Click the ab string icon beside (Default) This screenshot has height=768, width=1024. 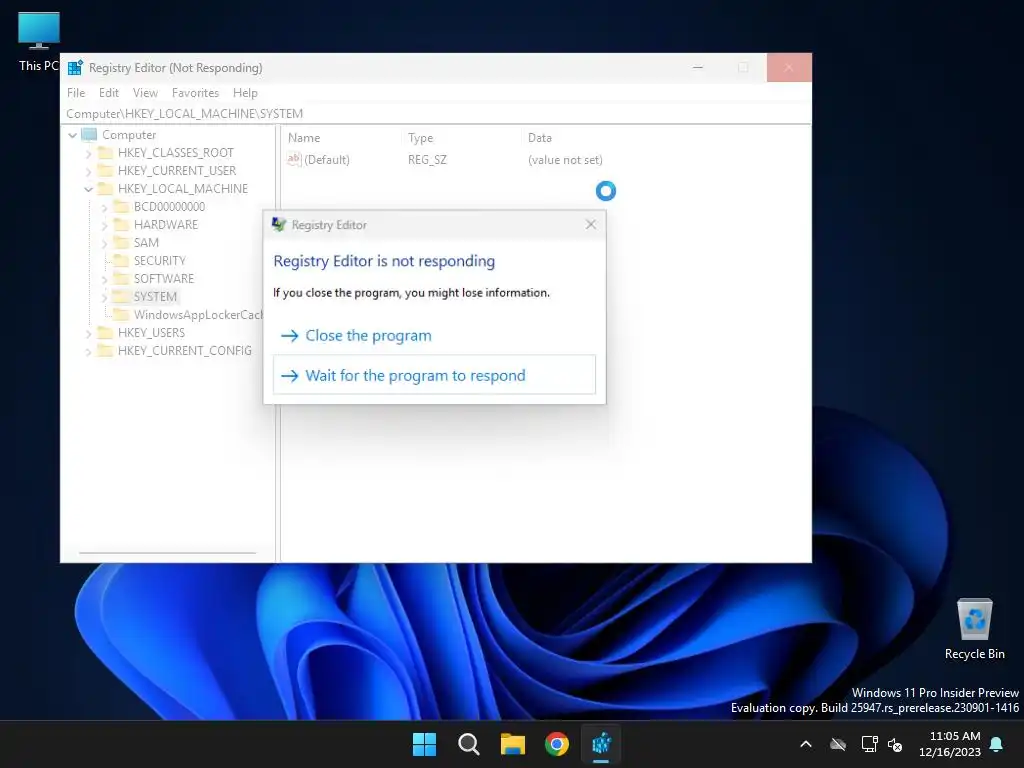click(294, 159)
